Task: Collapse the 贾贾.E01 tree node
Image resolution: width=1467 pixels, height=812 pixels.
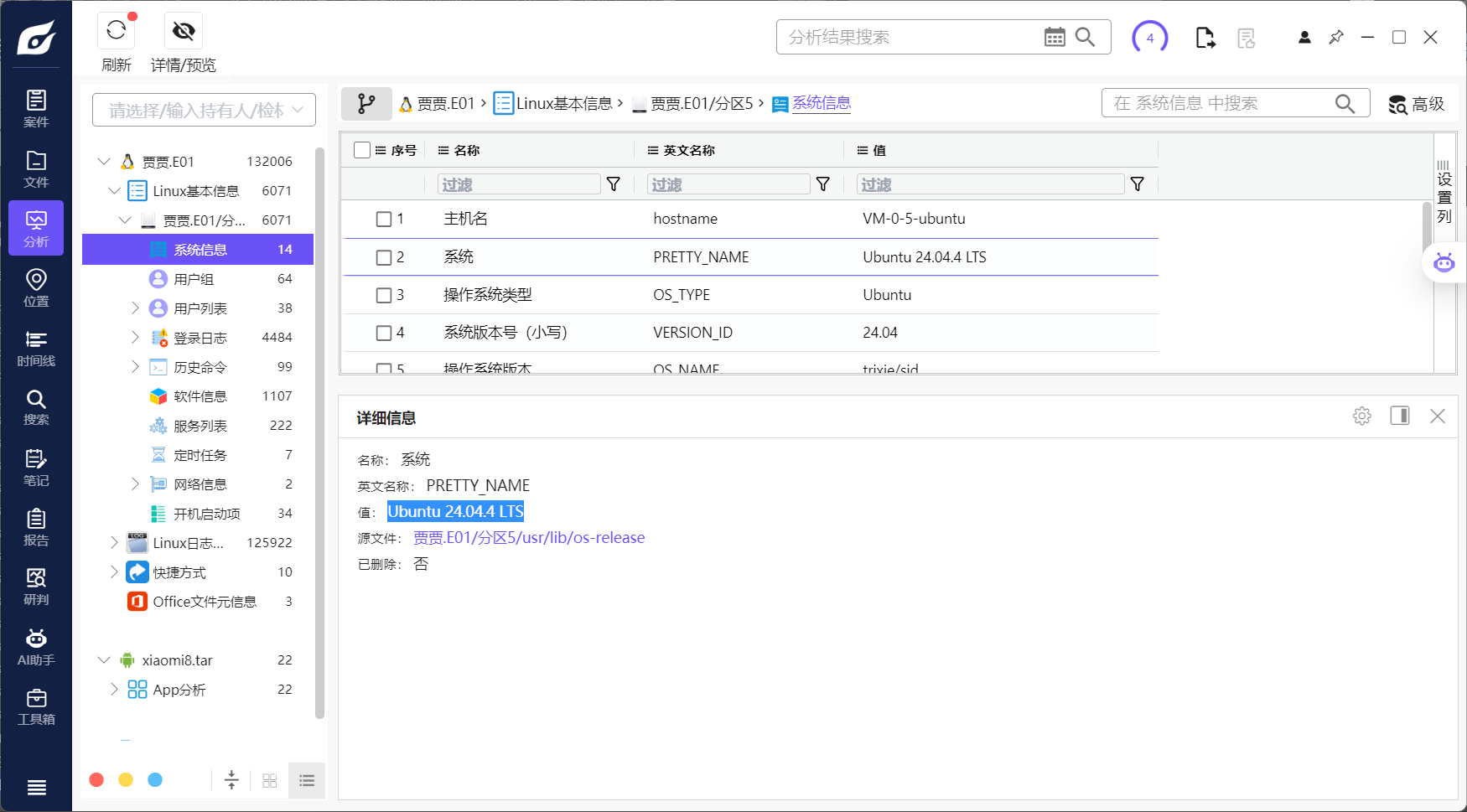Action: click(x=104, y=161)
